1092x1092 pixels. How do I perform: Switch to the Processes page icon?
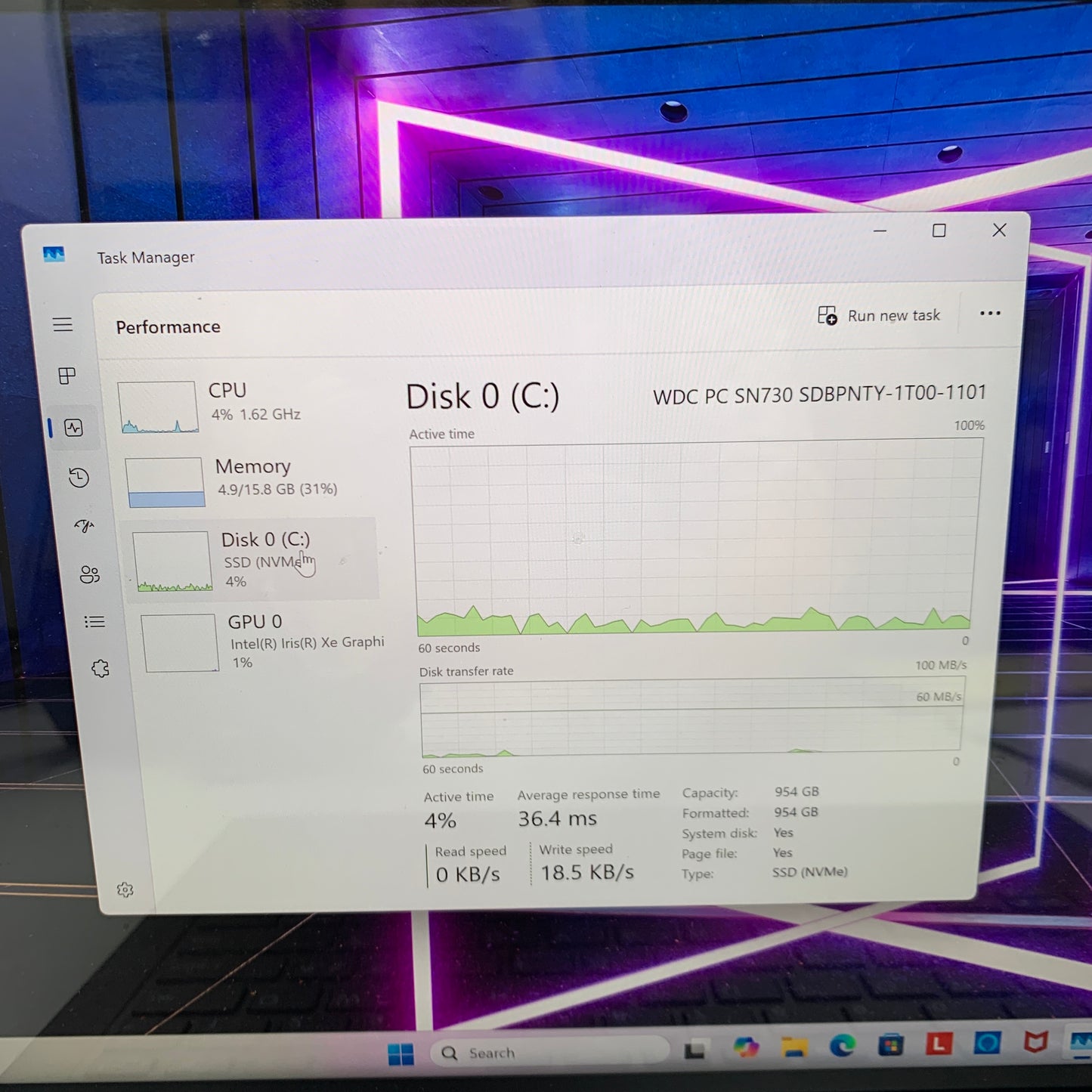[x=67, y=376]
